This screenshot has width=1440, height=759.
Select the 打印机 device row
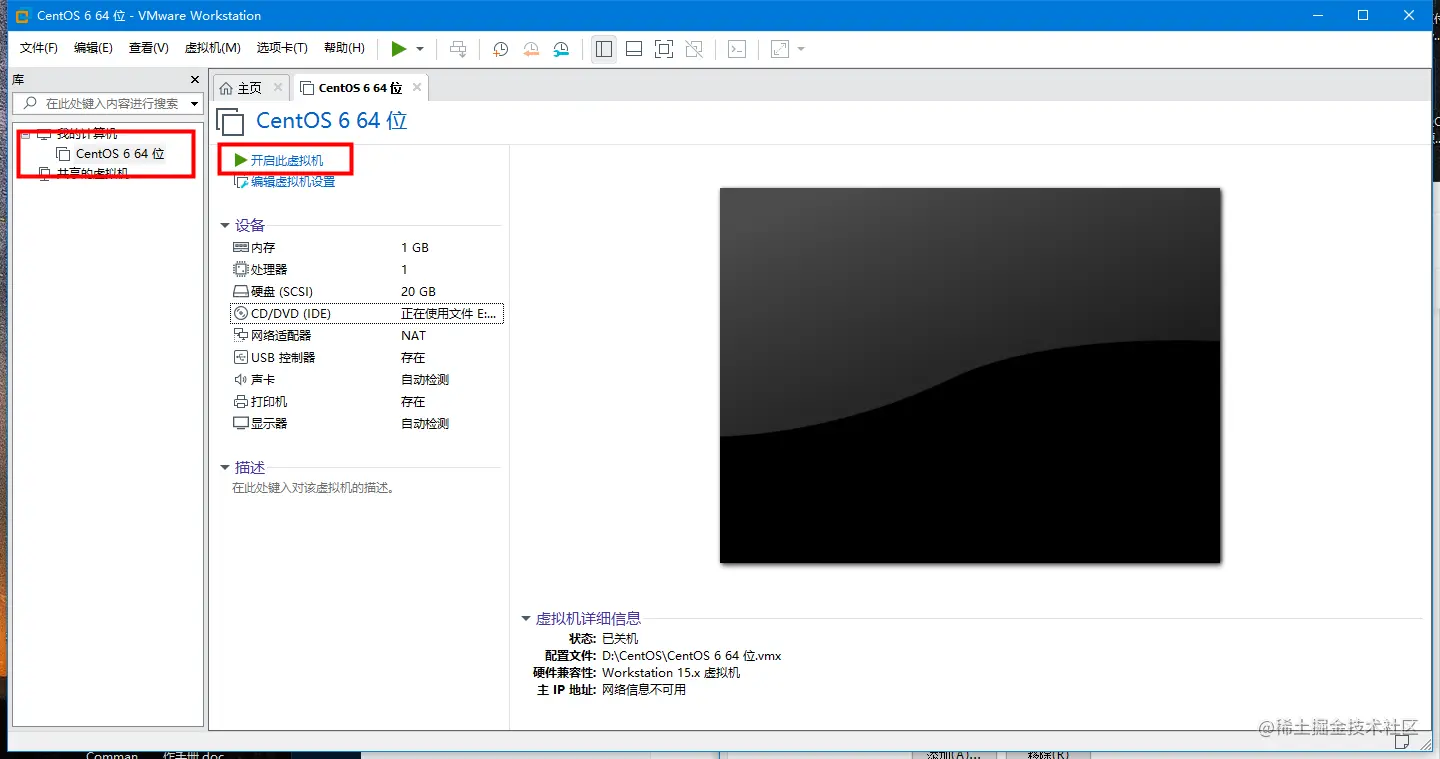click(367, 402)
